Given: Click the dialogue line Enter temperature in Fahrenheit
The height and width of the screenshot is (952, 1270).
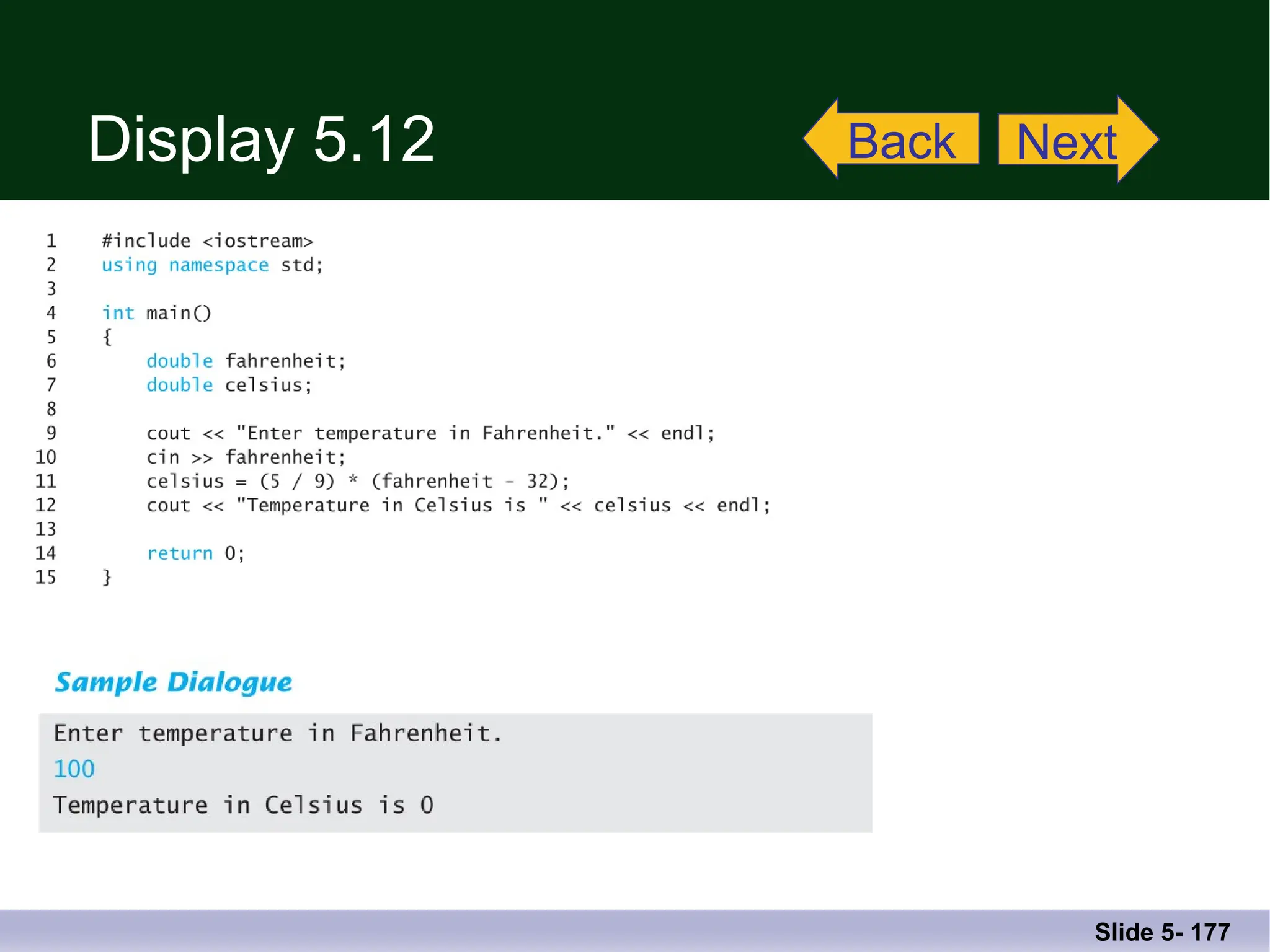Looking at the screenshot, I should [277, 733].
